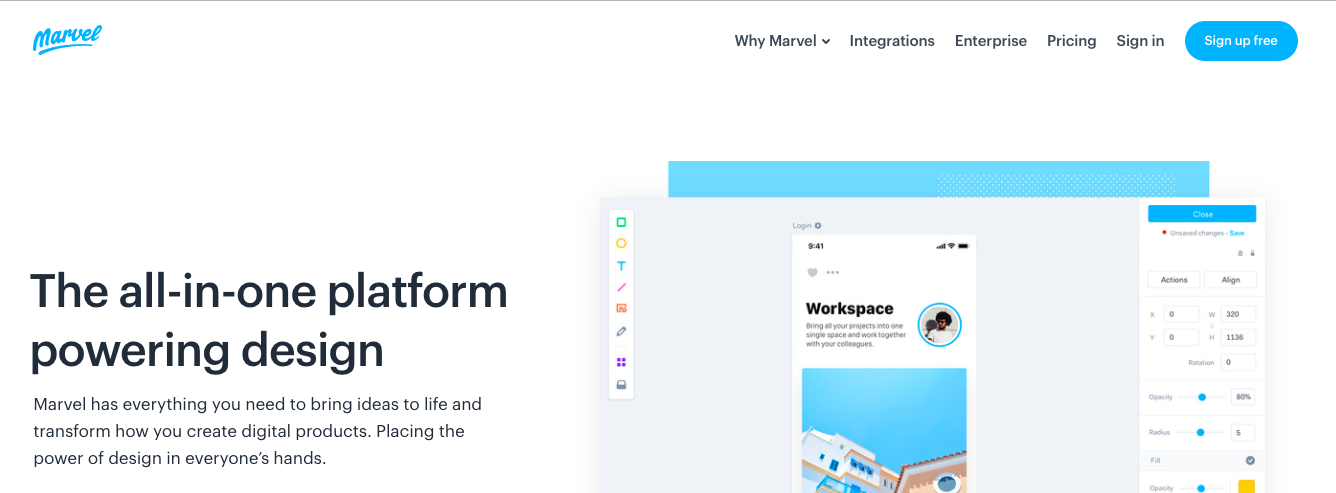Click the Workspace heading in mockup
Screen dimensions: 1336x493
pos(849,309)
